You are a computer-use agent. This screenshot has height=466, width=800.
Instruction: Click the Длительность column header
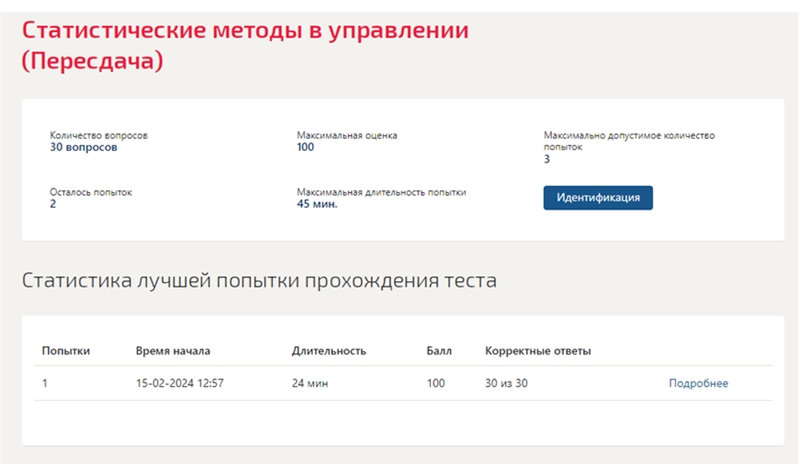point(329,351)
